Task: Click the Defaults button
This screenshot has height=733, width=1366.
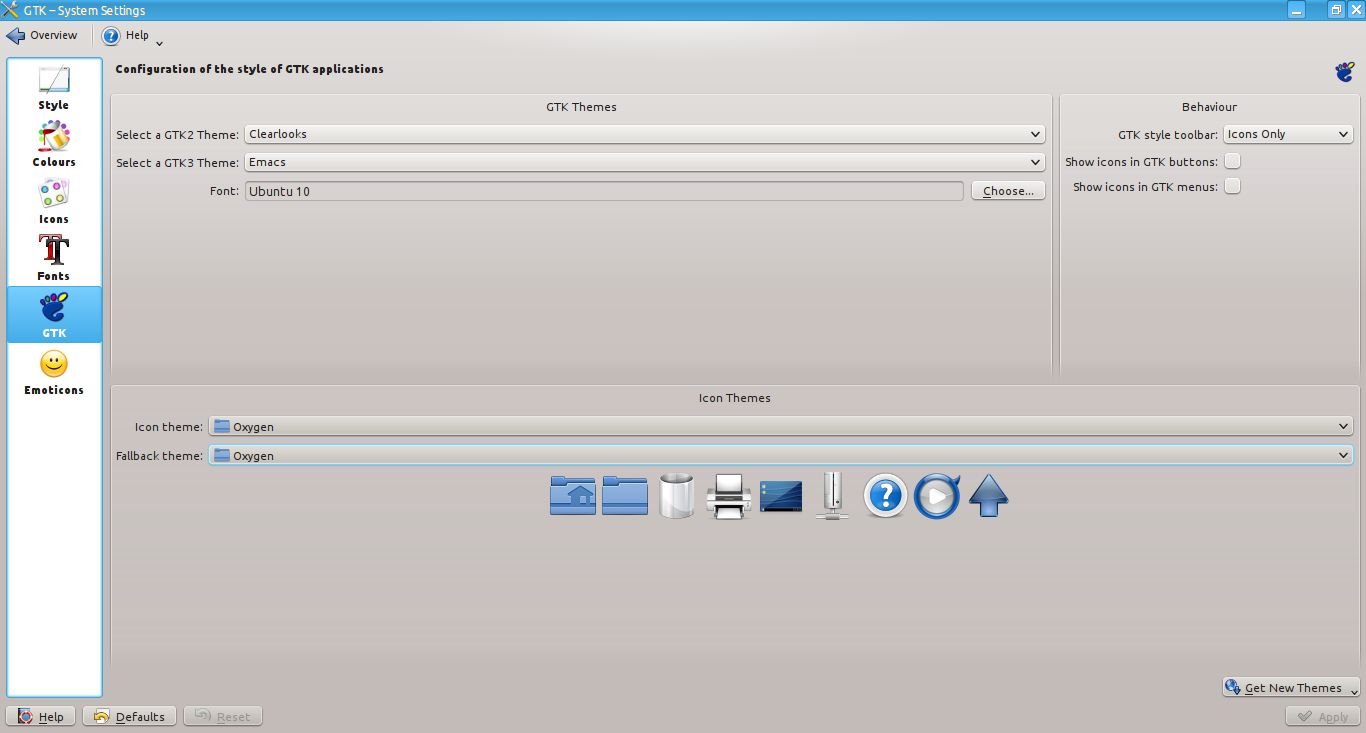Action: click(x=130, y=716)
